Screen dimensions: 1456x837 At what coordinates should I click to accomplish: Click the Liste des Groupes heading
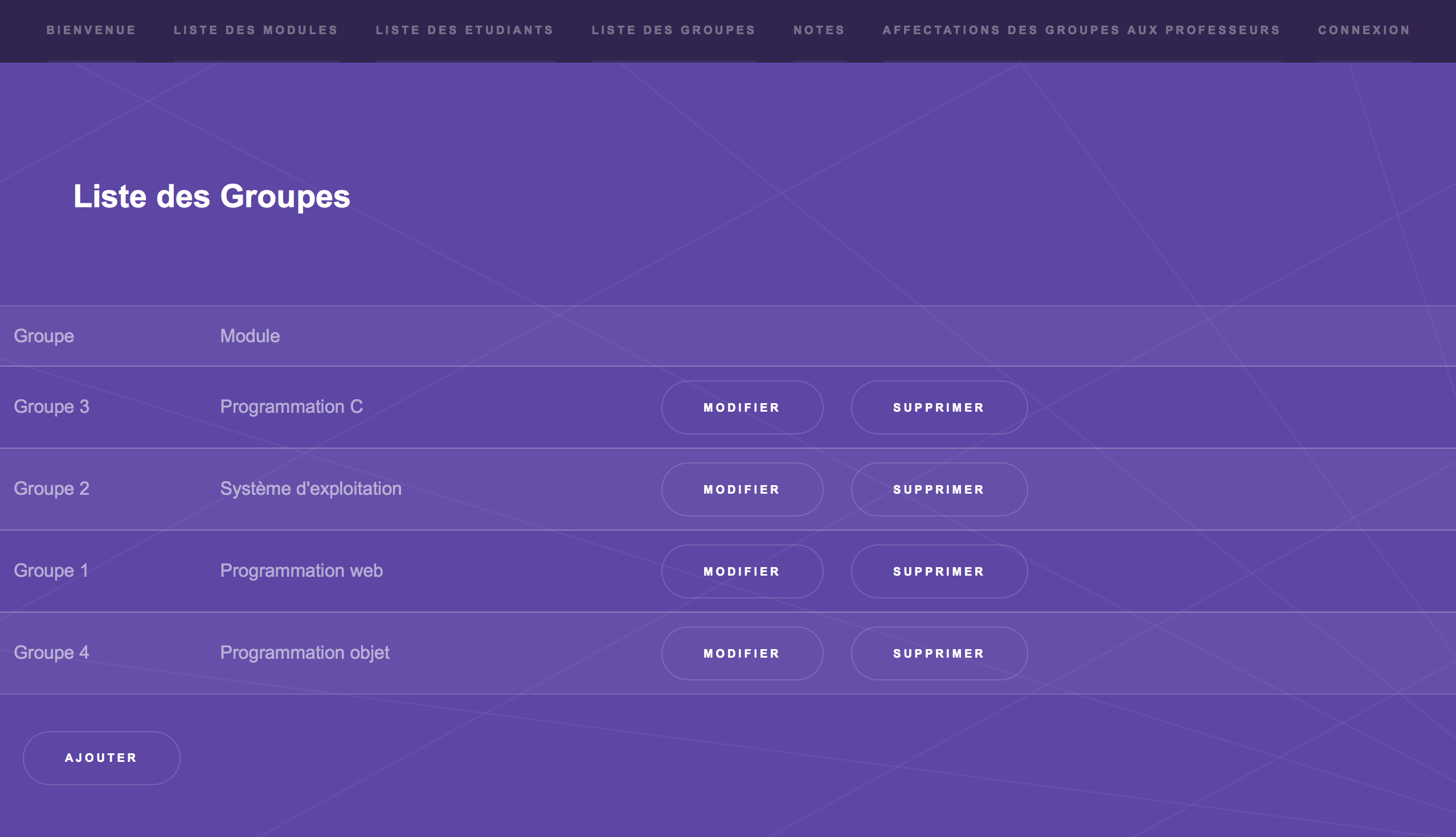[211, 196]
